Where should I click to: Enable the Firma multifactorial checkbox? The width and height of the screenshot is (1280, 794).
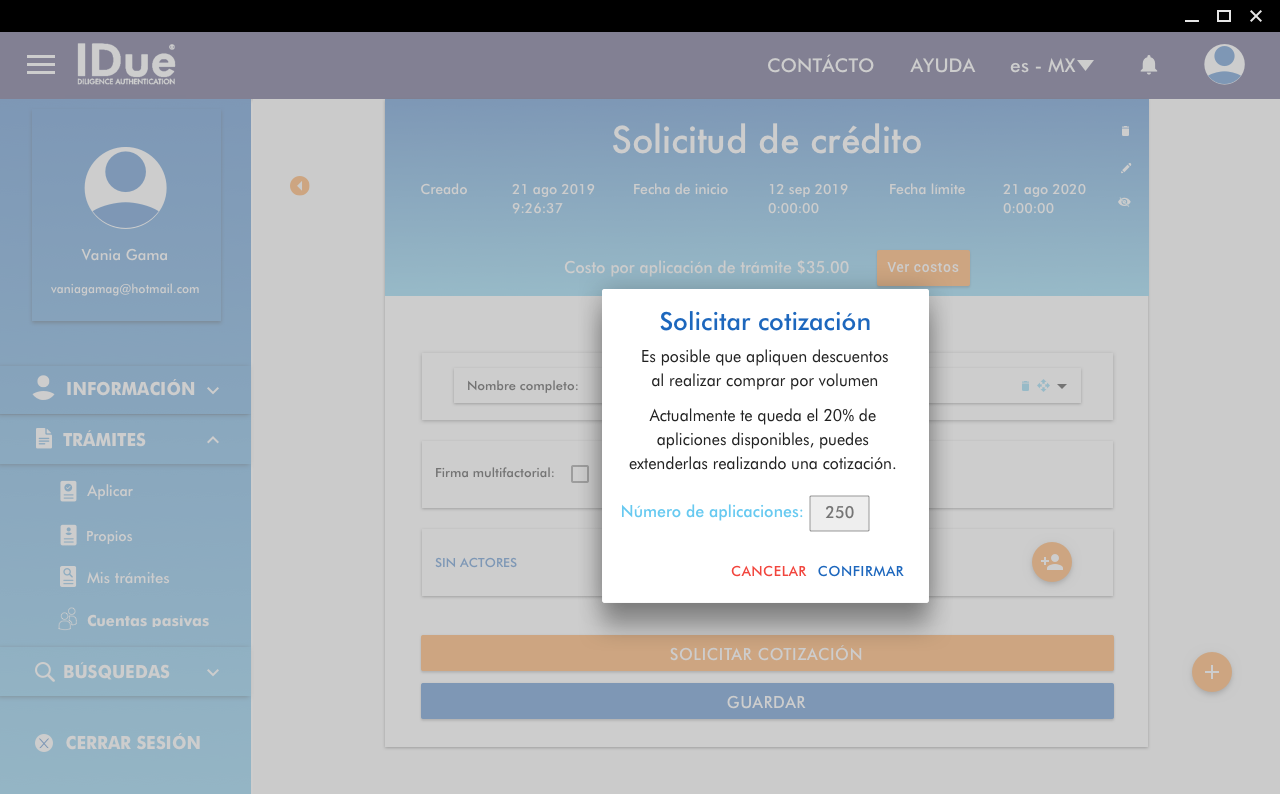tap(580, 474)
